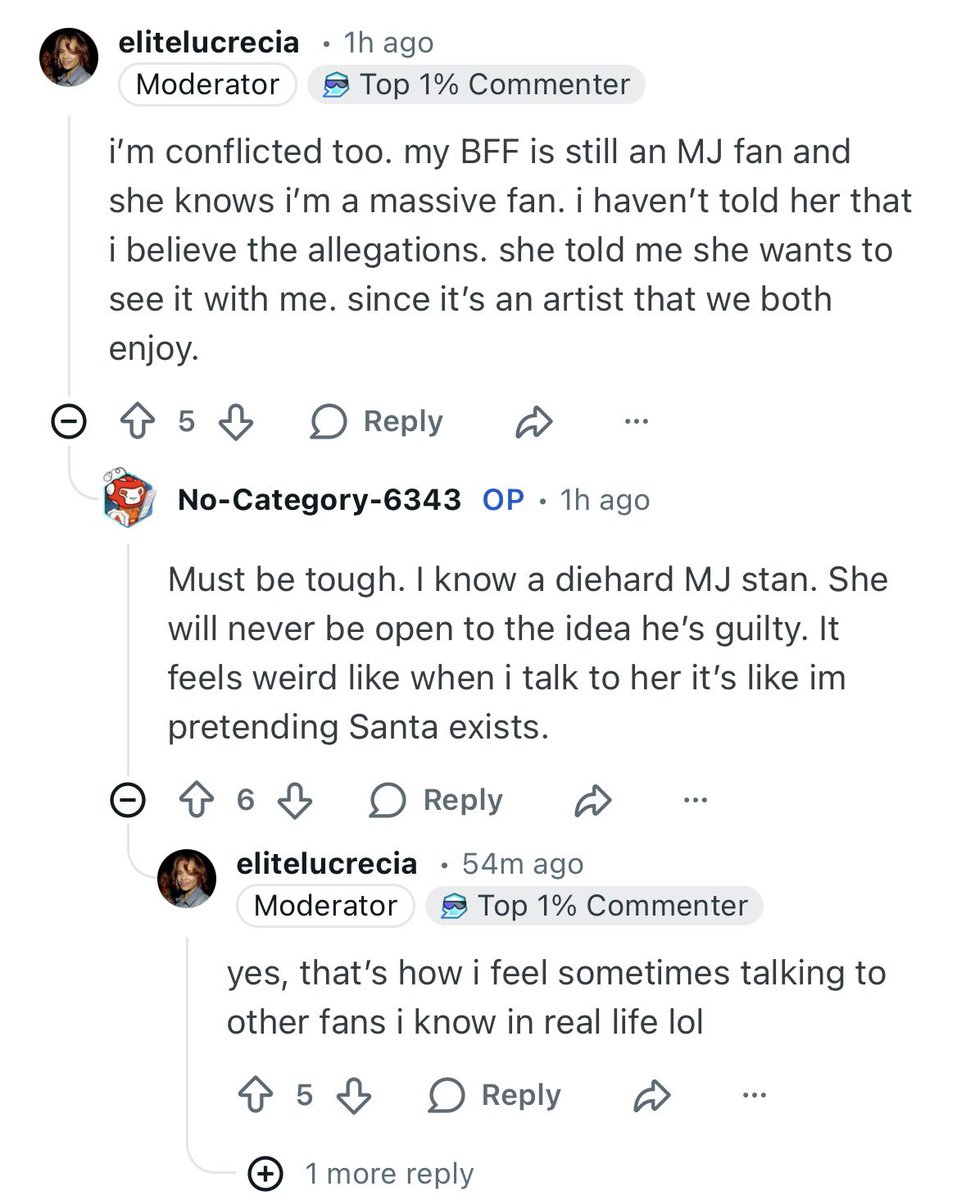This screenshot has height=1200, width=966.
Task: Reply to No-Category-6343's comment
Action: tap(436, 800)
